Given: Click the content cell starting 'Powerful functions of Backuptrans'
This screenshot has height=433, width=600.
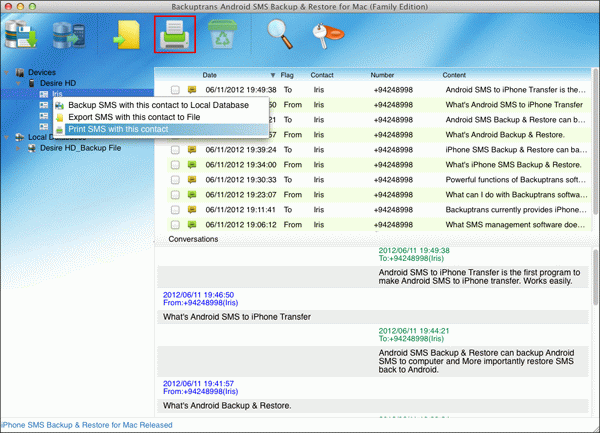Looking at the screenshot, I should (x=515, y=180).
